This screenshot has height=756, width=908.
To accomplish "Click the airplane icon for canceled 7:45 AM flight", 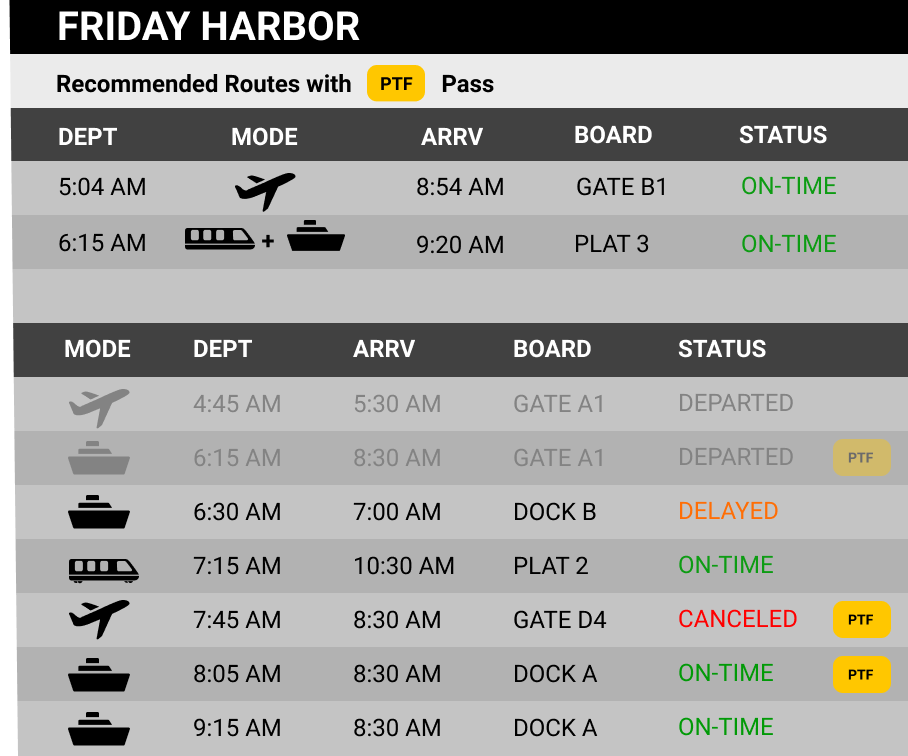I will [99, 619].
